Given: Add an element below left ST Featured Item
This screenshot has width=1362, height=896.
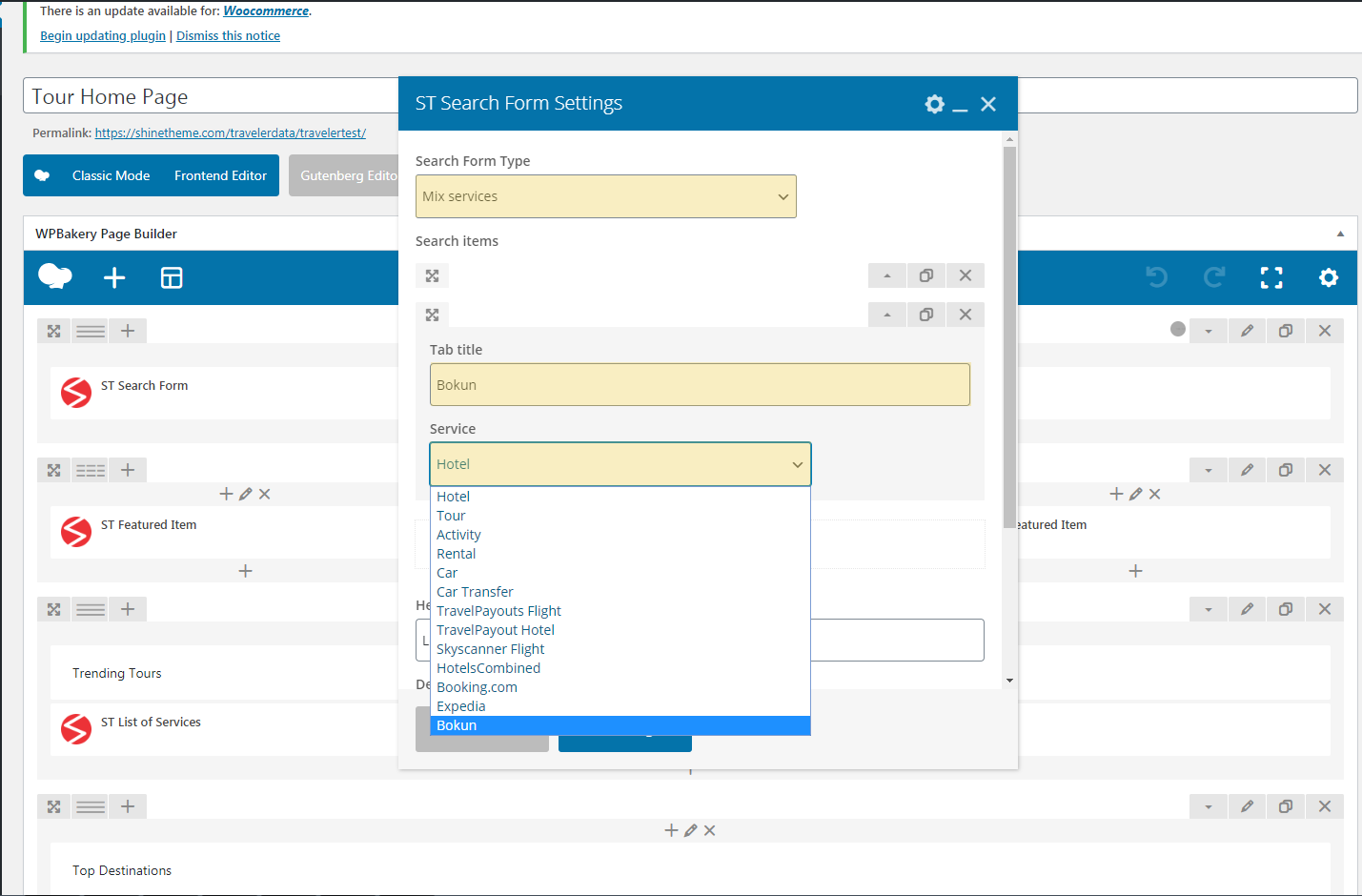Looking at the screenshot, I should [245, 571].
